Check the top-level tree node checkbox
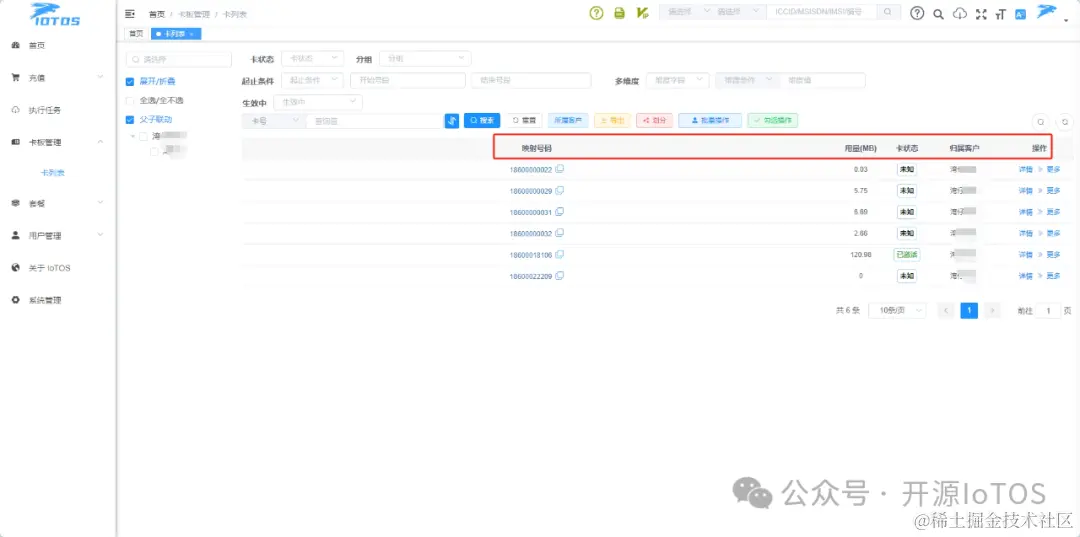This screenshot has height=537, width=1080. point(143,136)
